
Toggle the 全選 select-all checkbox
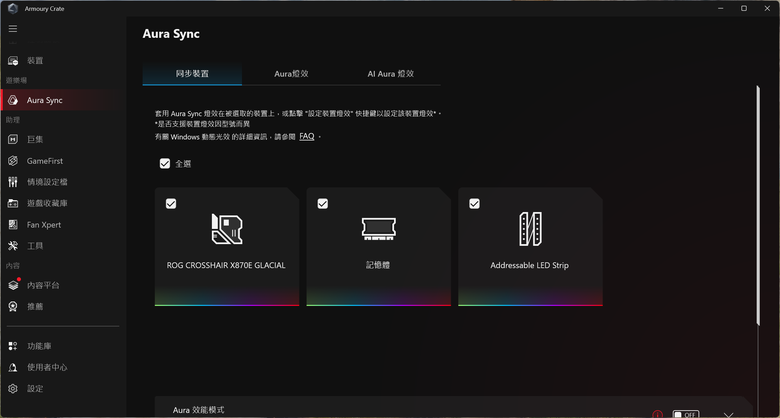pos(165,164)
